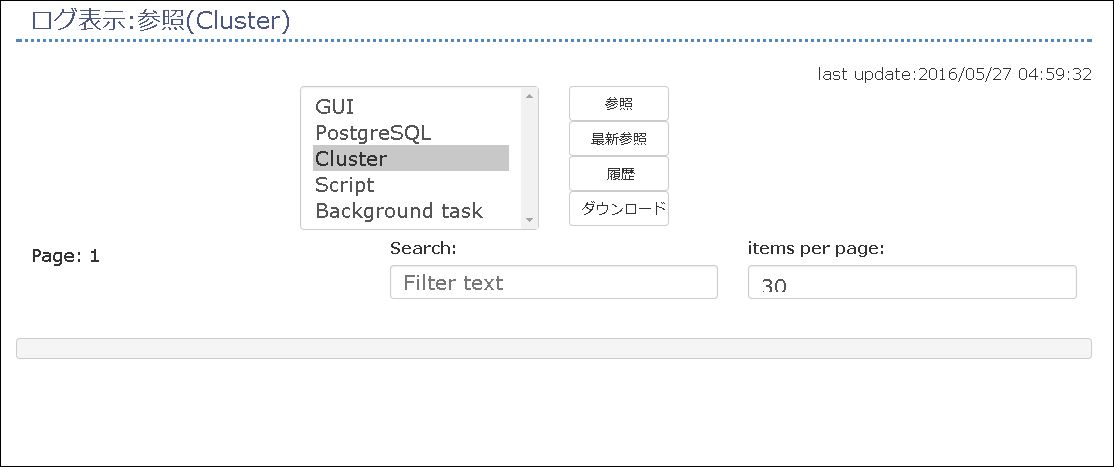Click the Search: label
Screen dimensions: 1114x467
coord(422,248)
